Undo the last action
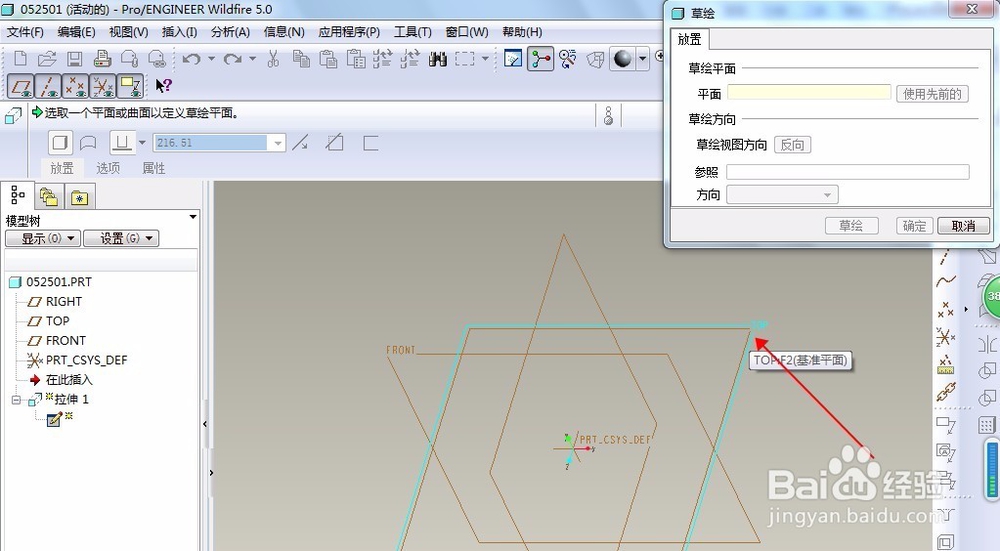 tap(191, 59)
